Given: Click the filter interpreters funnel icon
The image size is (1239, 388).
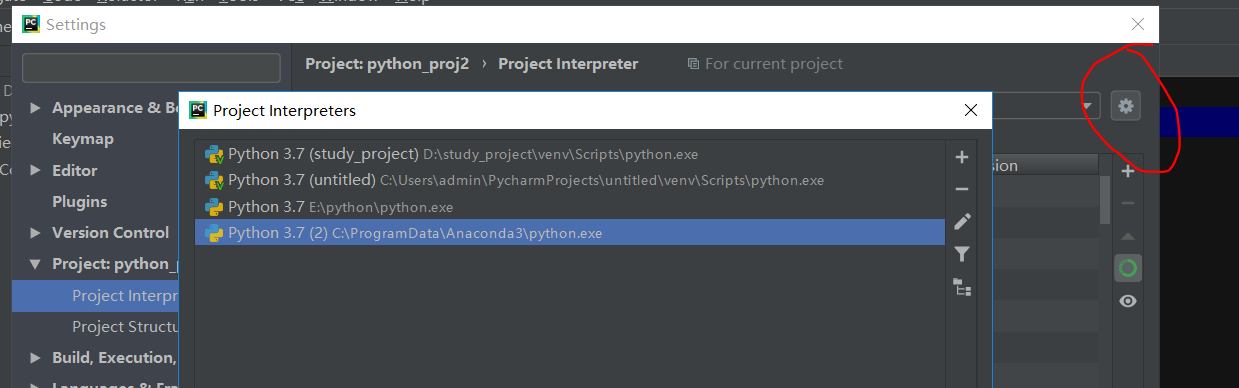Looking at the screenshot, I should point(962,254).
